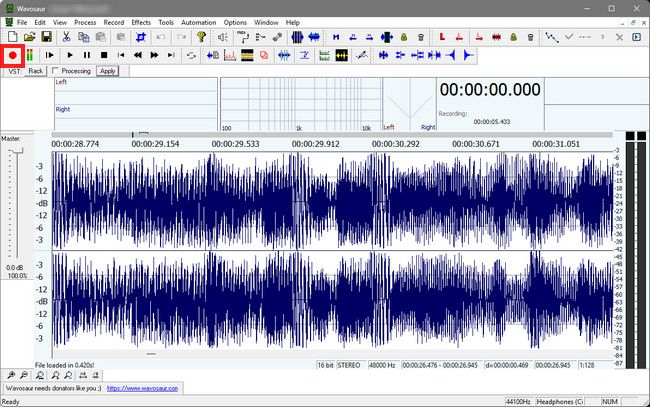Click the Undo arrow icon
Image resolution: width=650 pixels, height=407 pixels.
(x=161, y=37)
